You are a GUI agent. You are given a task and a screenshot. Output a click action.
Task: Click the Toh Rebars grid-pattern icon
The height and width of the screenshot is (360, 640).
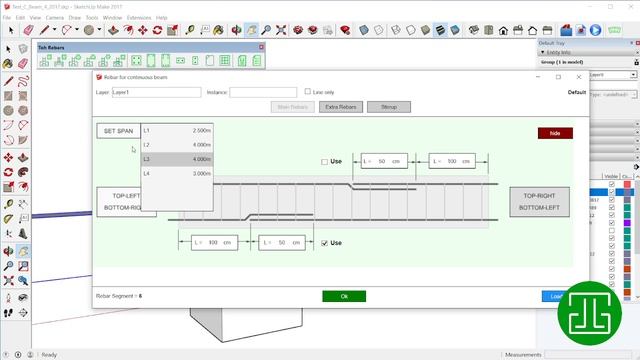pos(224,61)
